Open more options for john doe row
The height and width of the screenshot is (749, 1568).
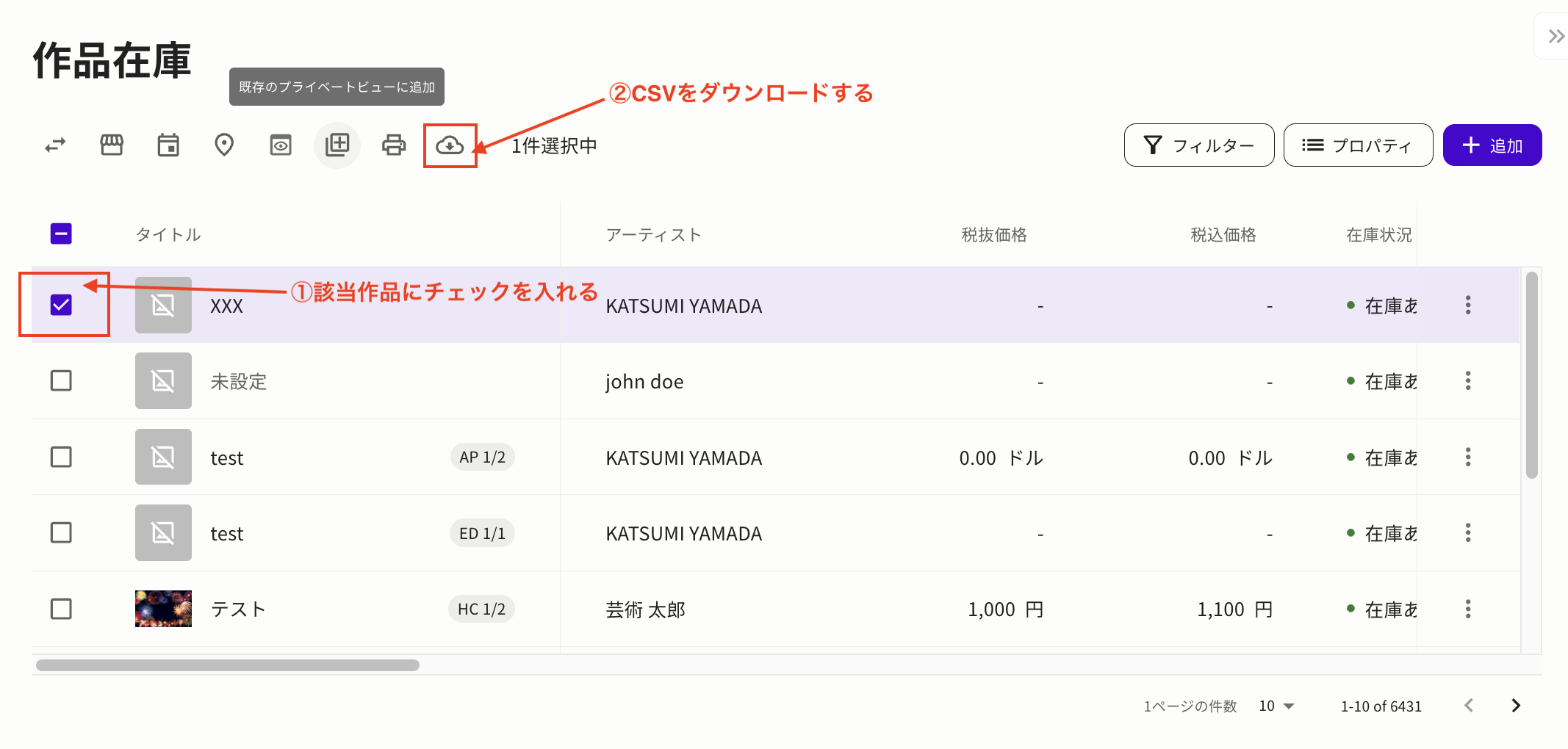tap(1468, 380)
